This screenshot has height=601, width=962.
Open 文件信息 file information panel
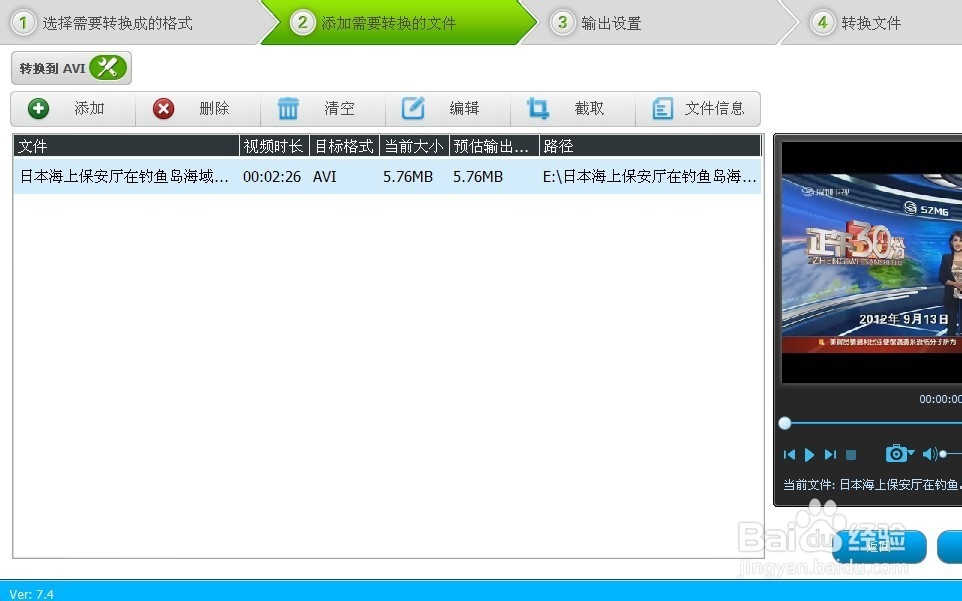click(x=662, y=109)
